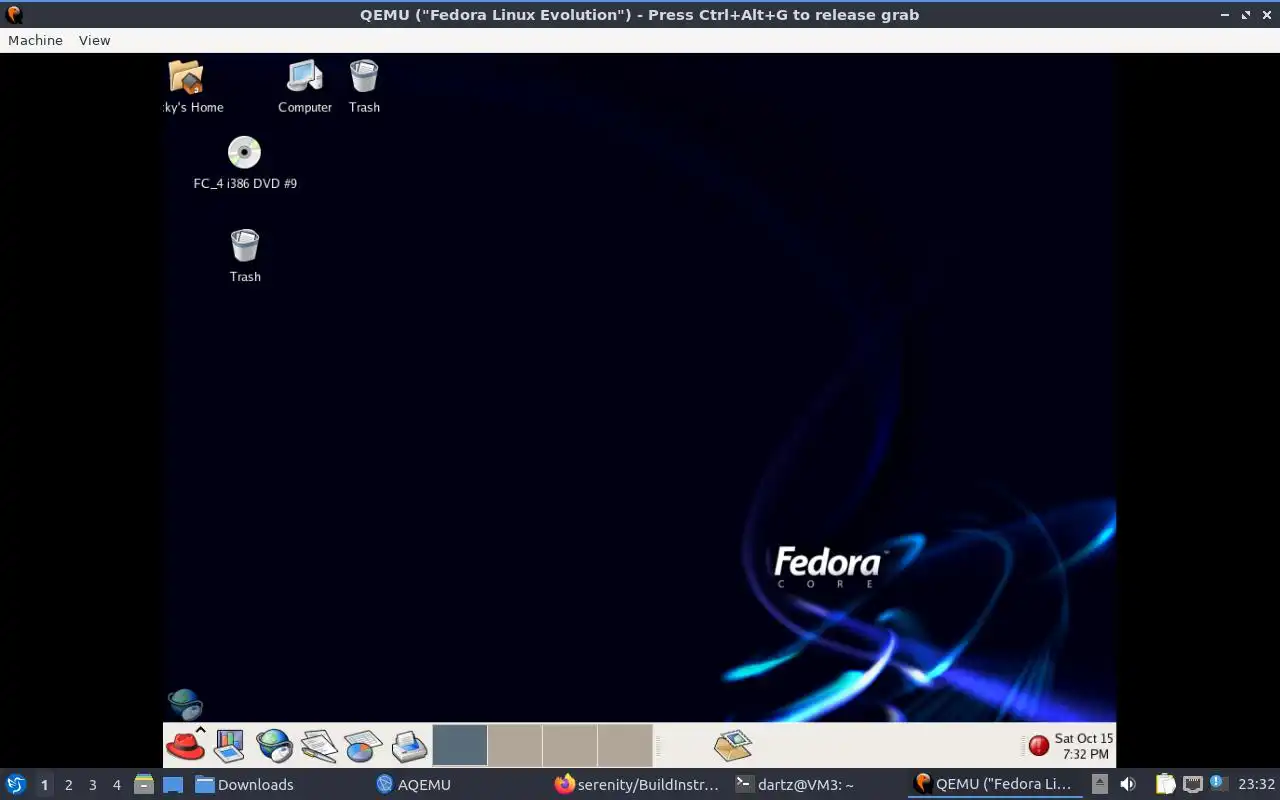Click the removable media eject tray icon
Image resolution: width=1280 pixels, height=800 pixels.
click(1099, 784)
